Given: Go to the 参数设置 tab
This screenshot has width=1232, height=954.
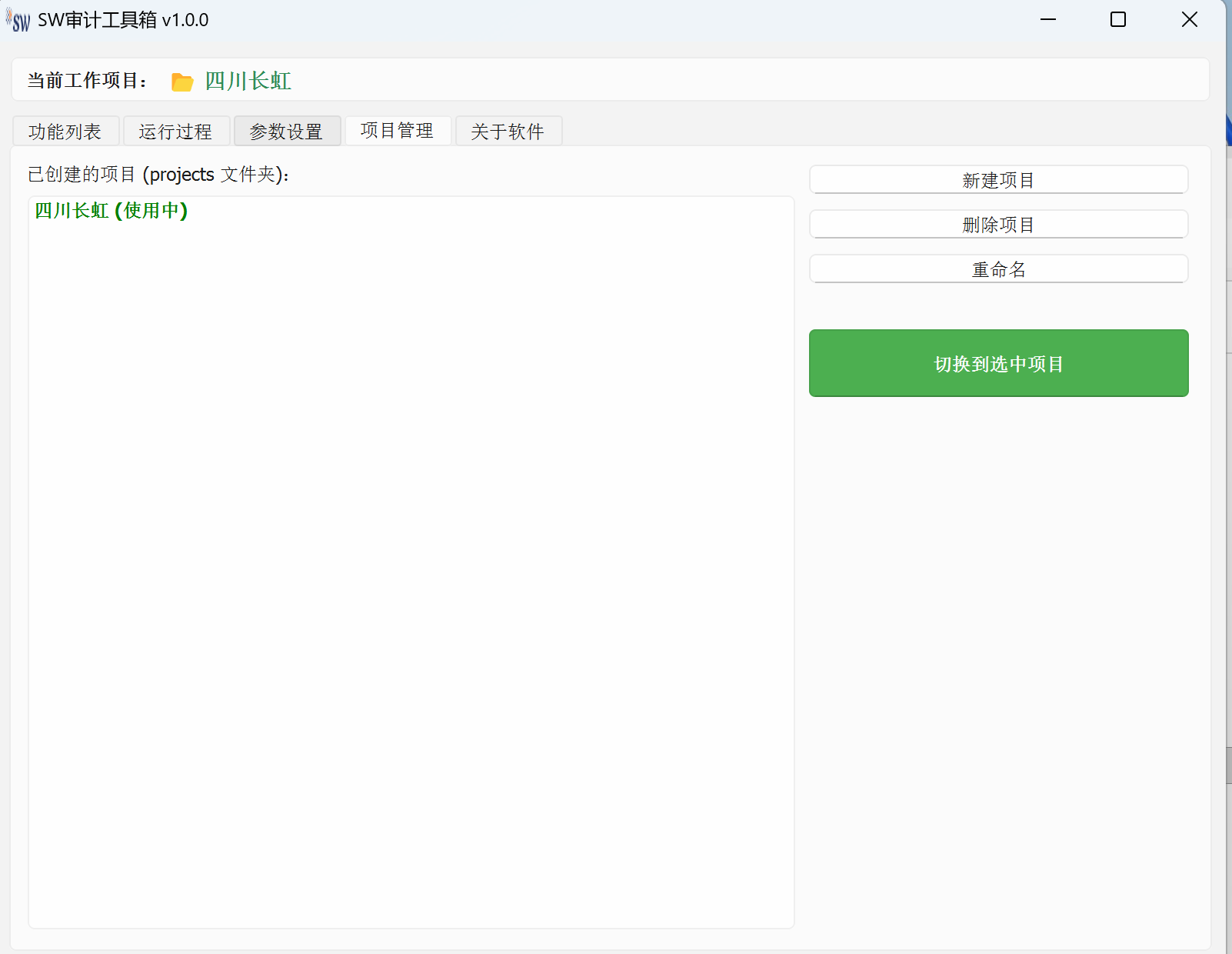Looking at the screenshot, I should [286, 132].
